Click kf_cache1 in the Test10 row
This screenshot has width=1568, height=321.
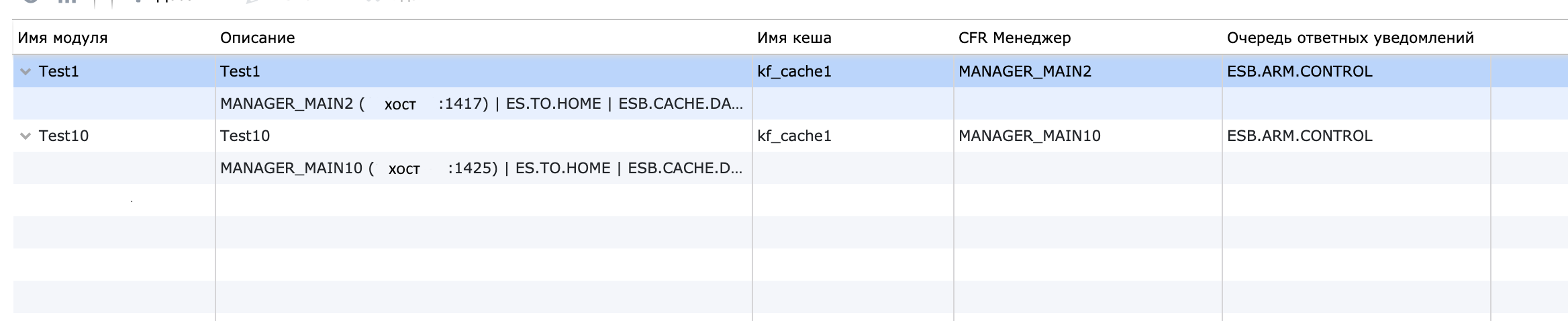tap(794, 136)
